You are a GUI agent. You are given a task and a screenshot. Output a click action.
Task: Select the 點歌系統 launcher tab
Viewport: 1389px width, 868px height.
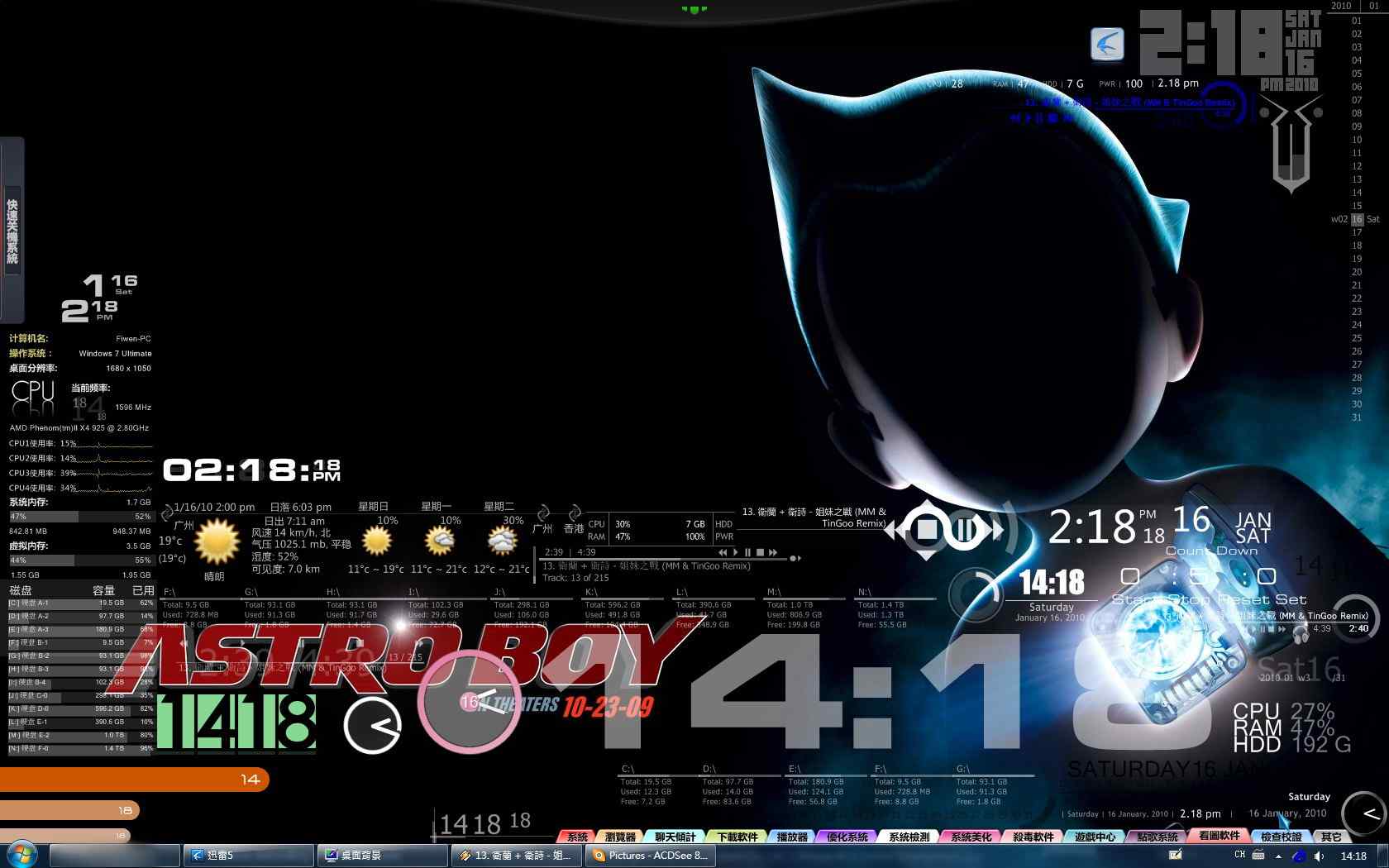[1157, 837]
